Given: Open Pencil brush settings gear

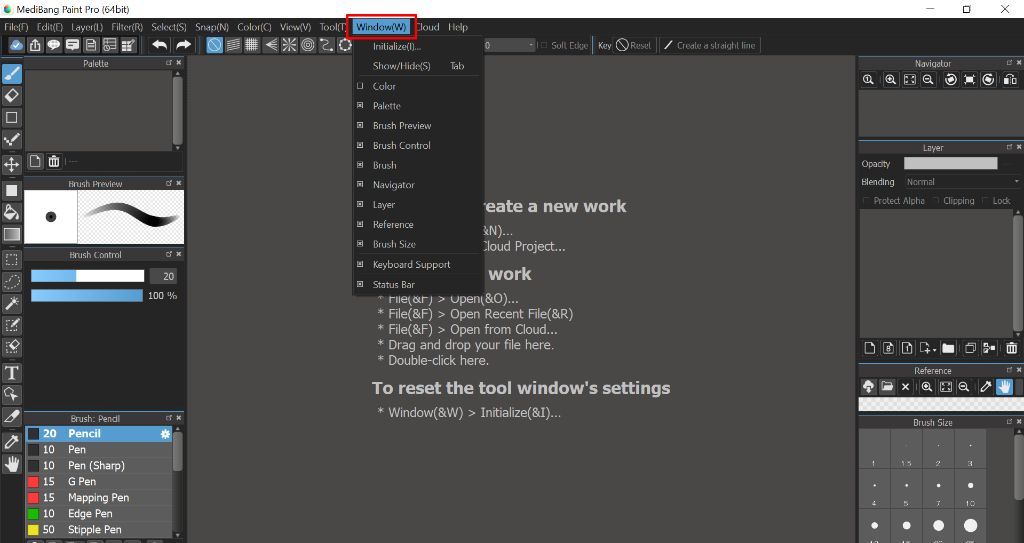Looking at the screenshot, I should click(x=165, y=434).
